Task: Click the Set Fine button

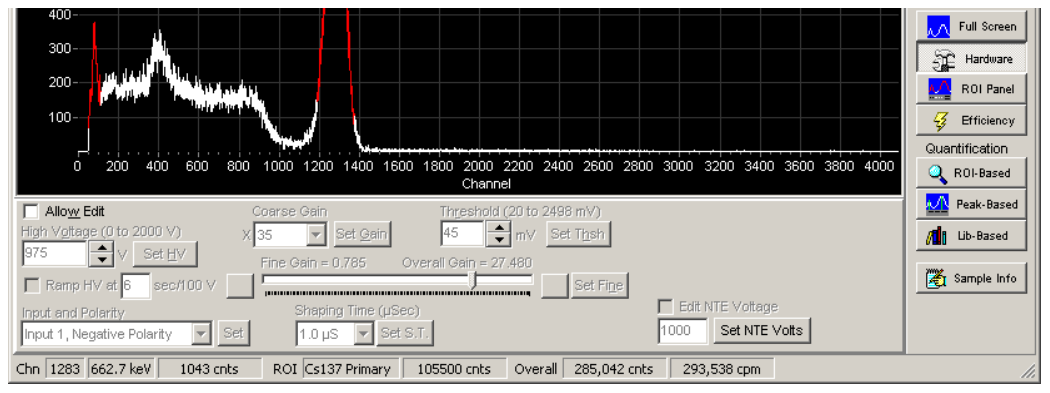Action: [599, 285]
